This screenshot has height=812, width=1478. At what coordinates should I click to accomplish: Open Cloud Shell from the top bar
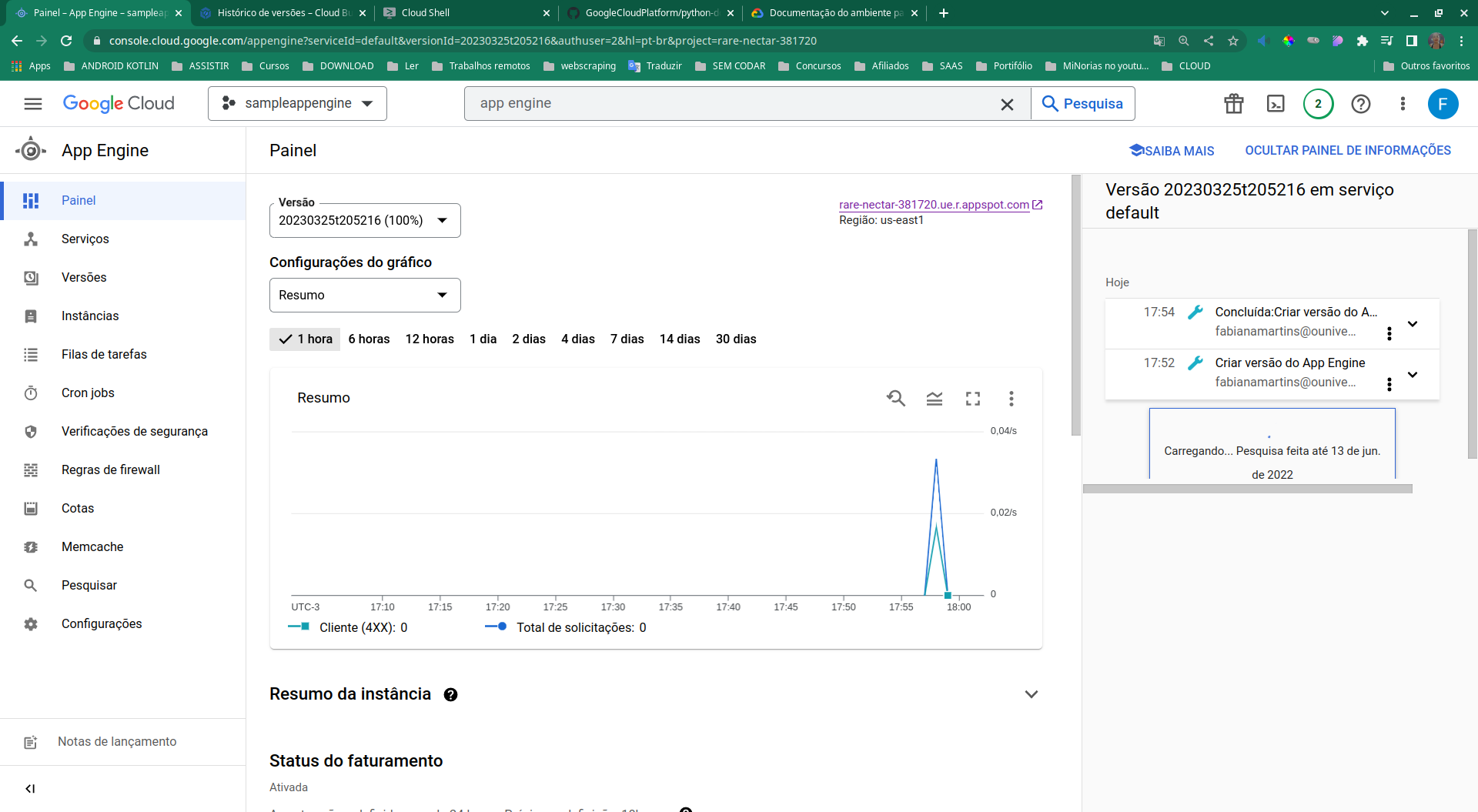point(1275,103)
